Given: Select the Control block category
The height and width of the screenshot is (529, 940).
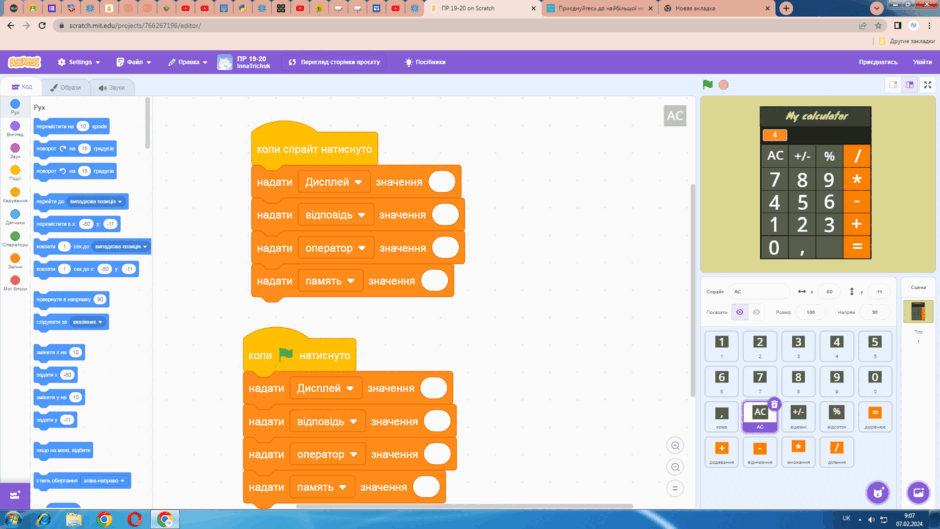Looking at the screenshot, I should [x=15, y=196].
